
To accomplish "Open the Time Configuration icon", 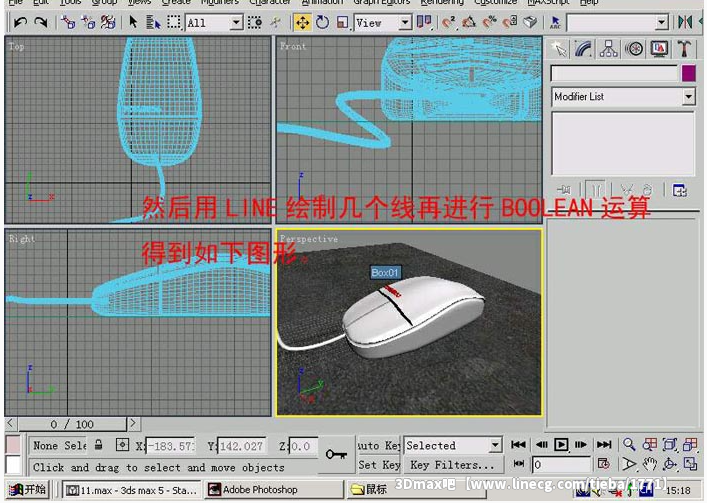I will point(603,463).
